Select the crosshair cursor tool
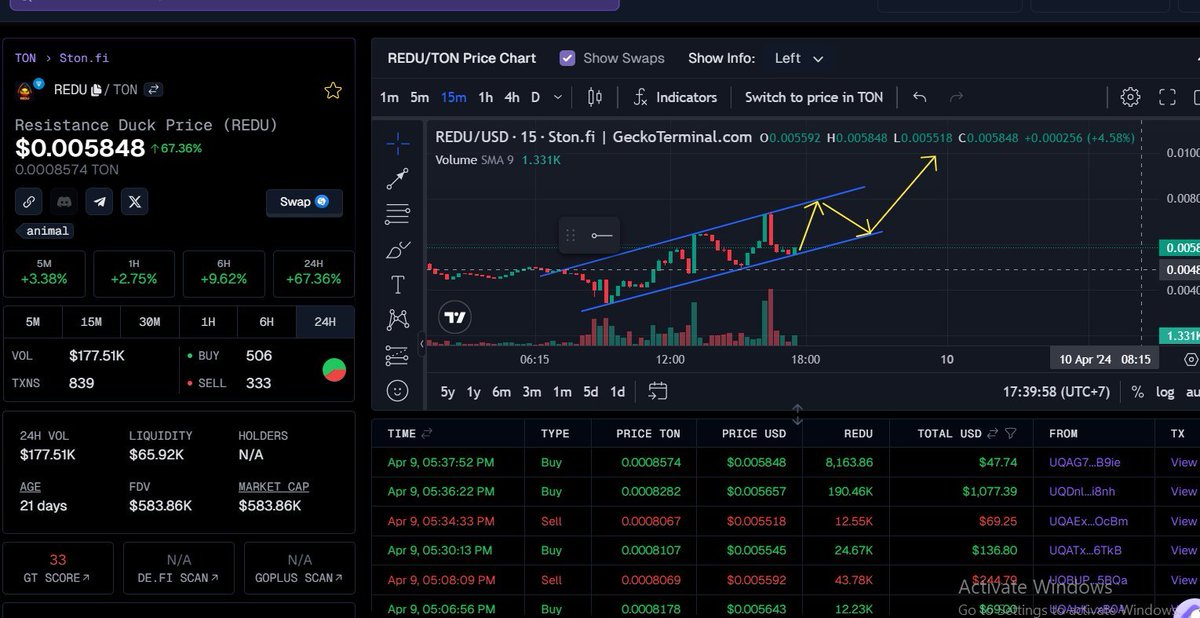 (x=398, y=143)
